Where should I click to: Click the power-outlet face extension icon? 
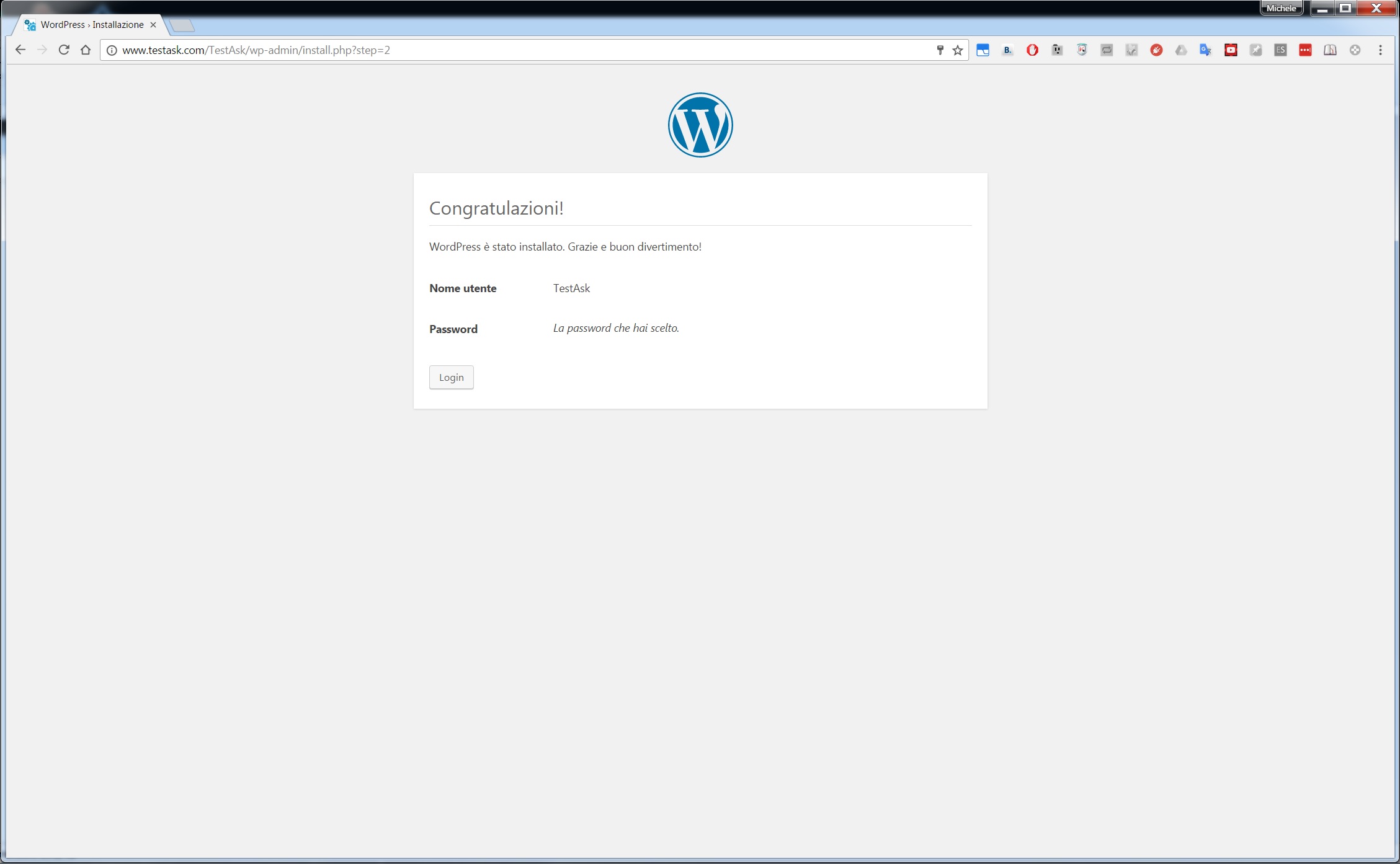[x=1057, y=50]
